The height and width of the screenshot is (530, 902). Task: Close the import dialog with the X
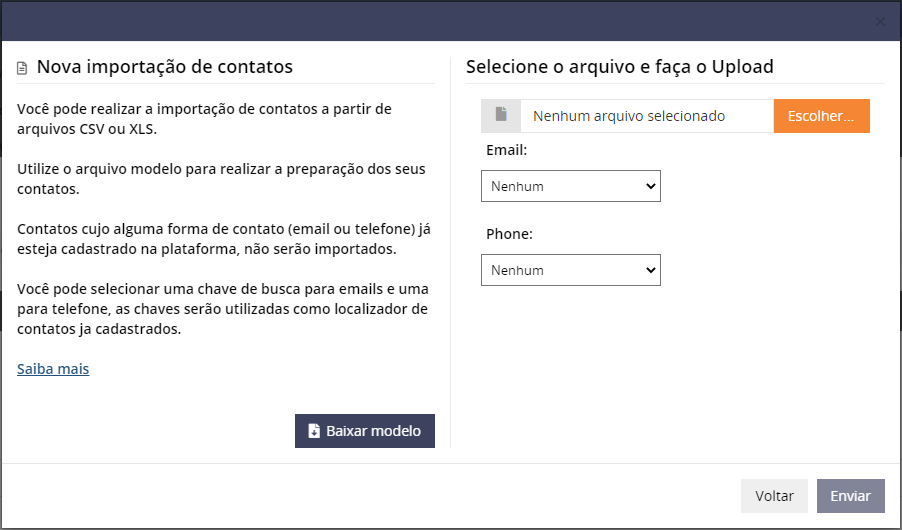[x=880, y=22]
